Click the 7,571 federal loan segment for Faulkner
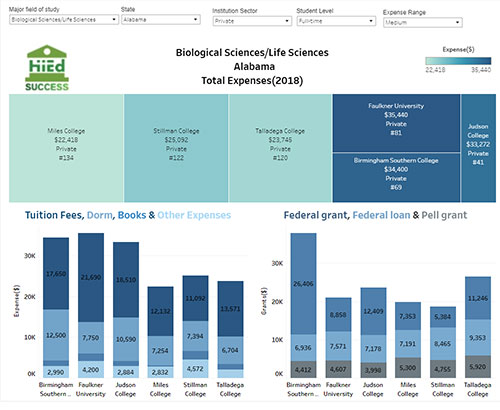Screen dimensions: 500x410 point(338,346)
